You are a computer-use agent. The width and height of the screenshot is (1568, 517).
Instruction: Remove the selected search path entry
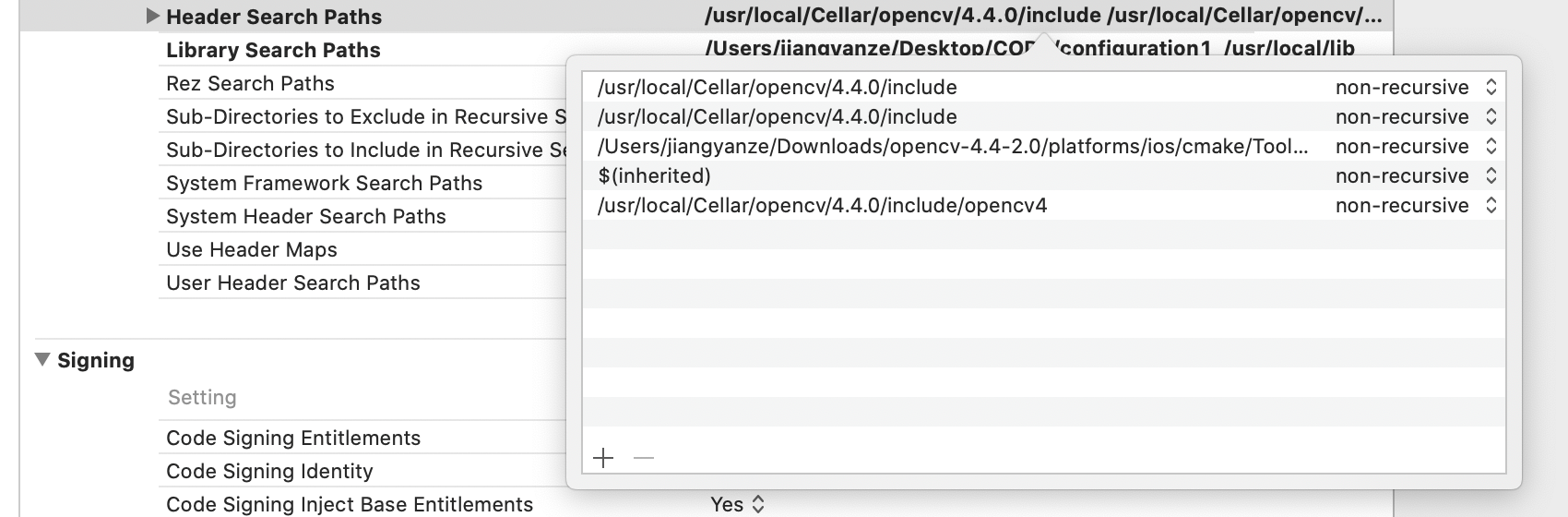[x=644, y=458]
